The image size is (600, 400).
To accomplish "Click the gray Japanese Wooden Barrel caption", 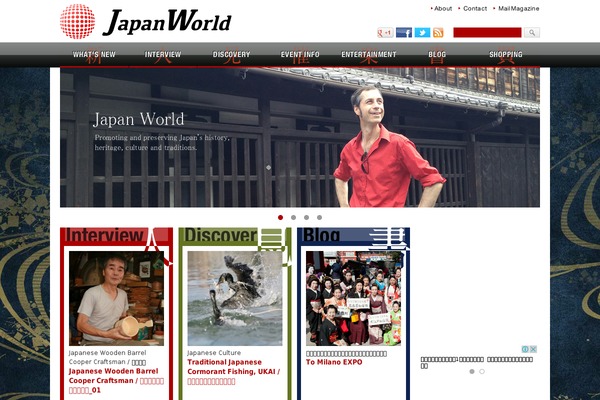I will tap(107, 357).
